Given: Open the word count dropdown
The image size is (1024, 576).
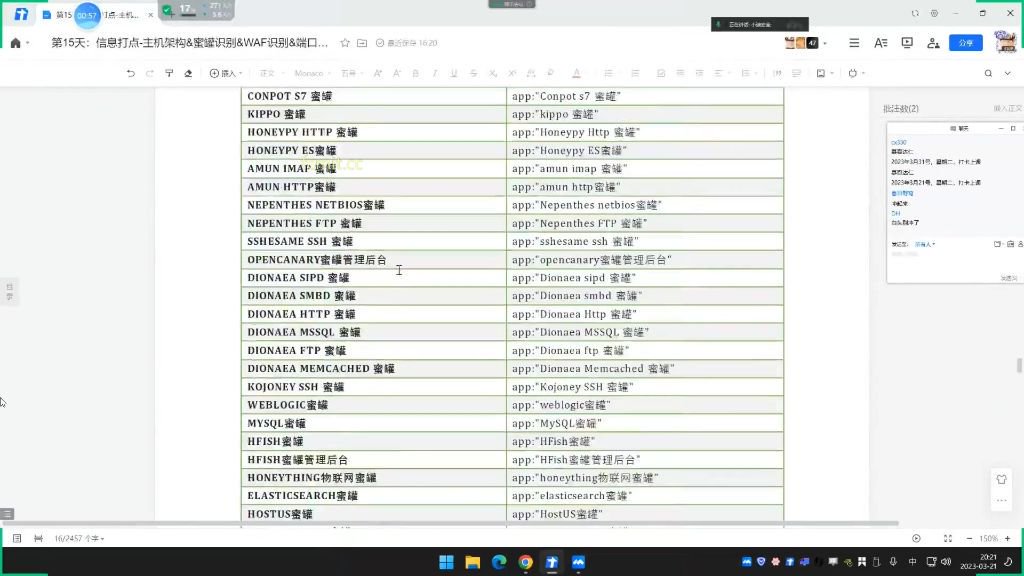Looking at the screenshot, I should pyautogui.click(x=79, y=538).
